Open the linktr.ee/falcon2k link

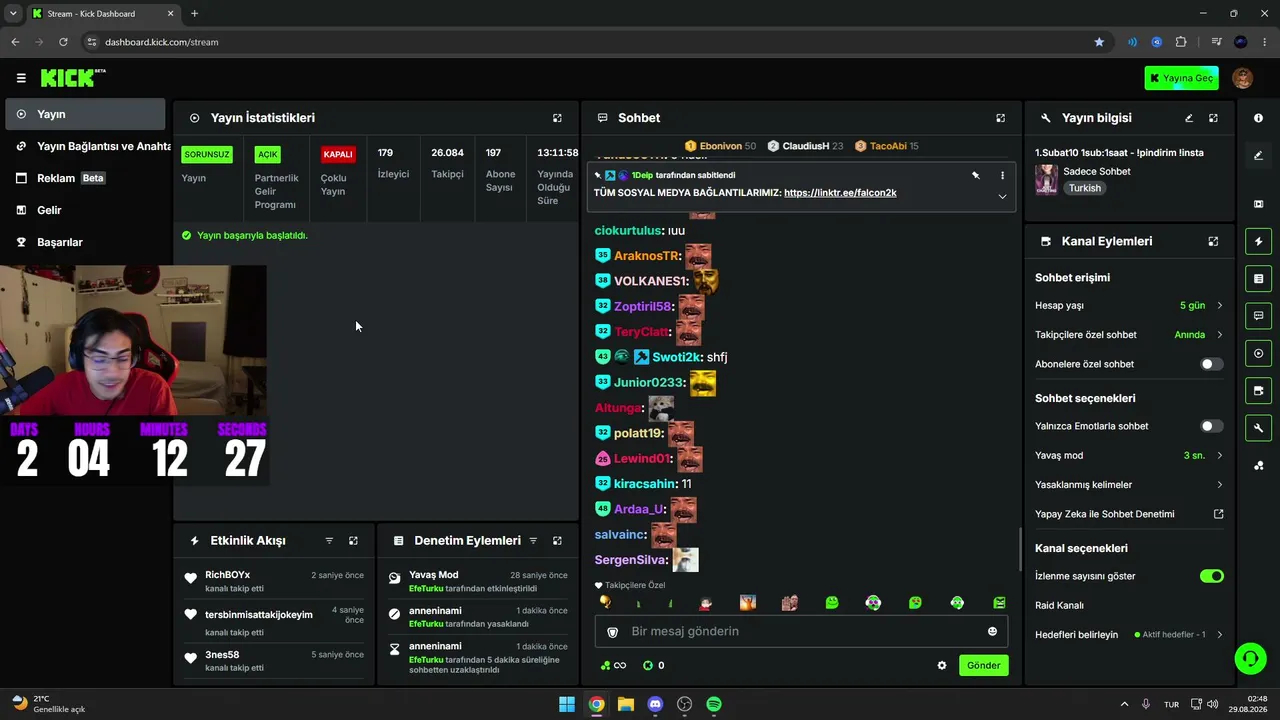point(840,193)
